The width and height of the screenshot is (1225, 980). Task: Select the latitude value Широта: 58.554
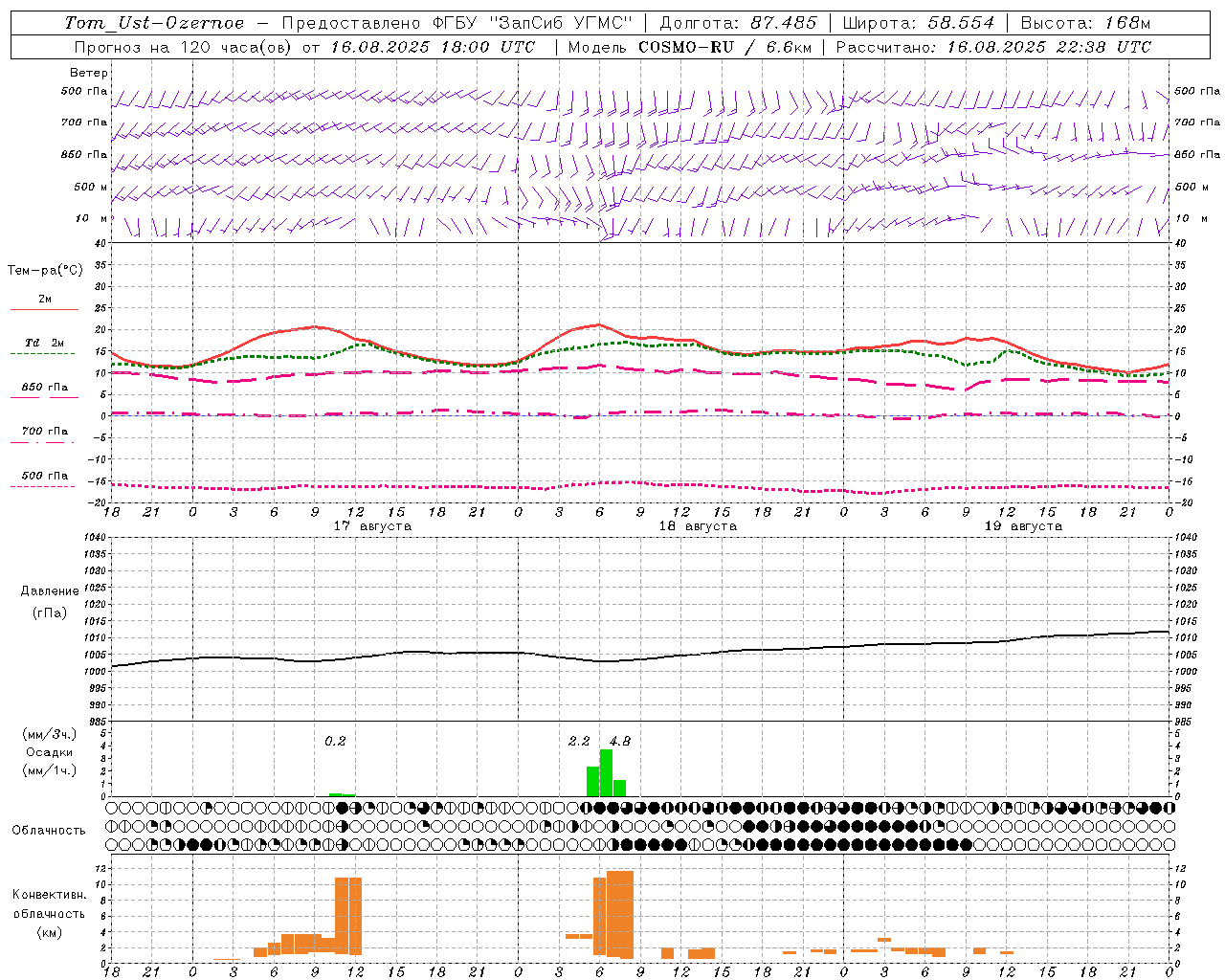(919, 23)
